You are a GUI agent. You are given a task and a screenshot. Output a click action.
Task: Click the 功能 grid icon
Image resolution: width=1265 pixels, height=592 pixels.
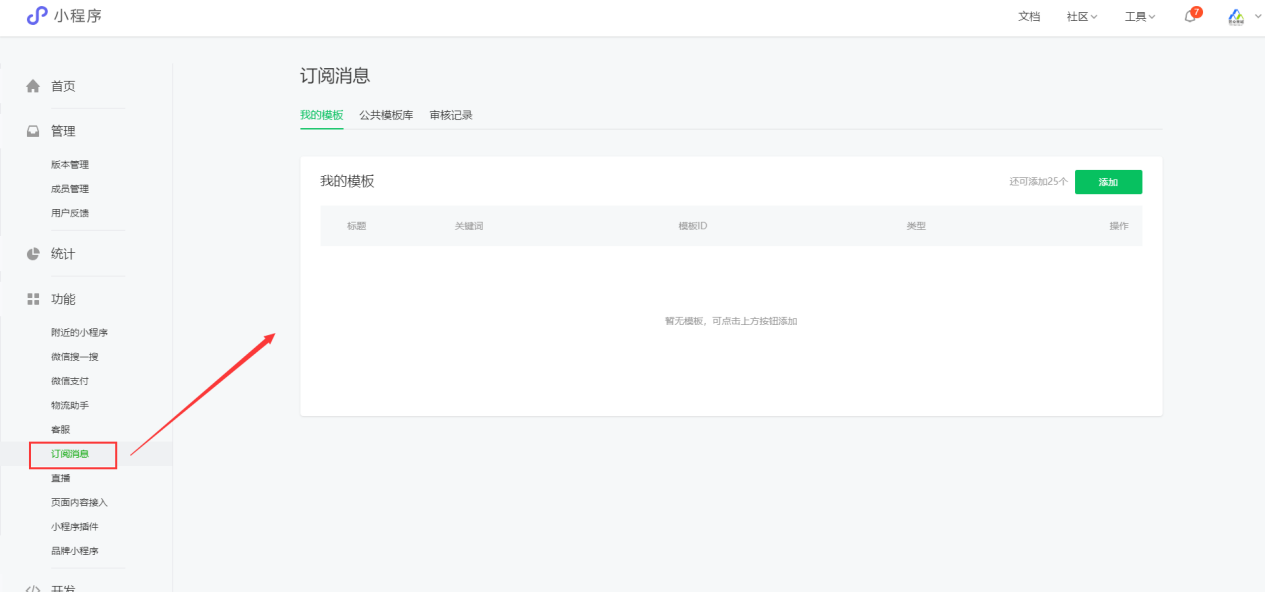tap(33, 299)
